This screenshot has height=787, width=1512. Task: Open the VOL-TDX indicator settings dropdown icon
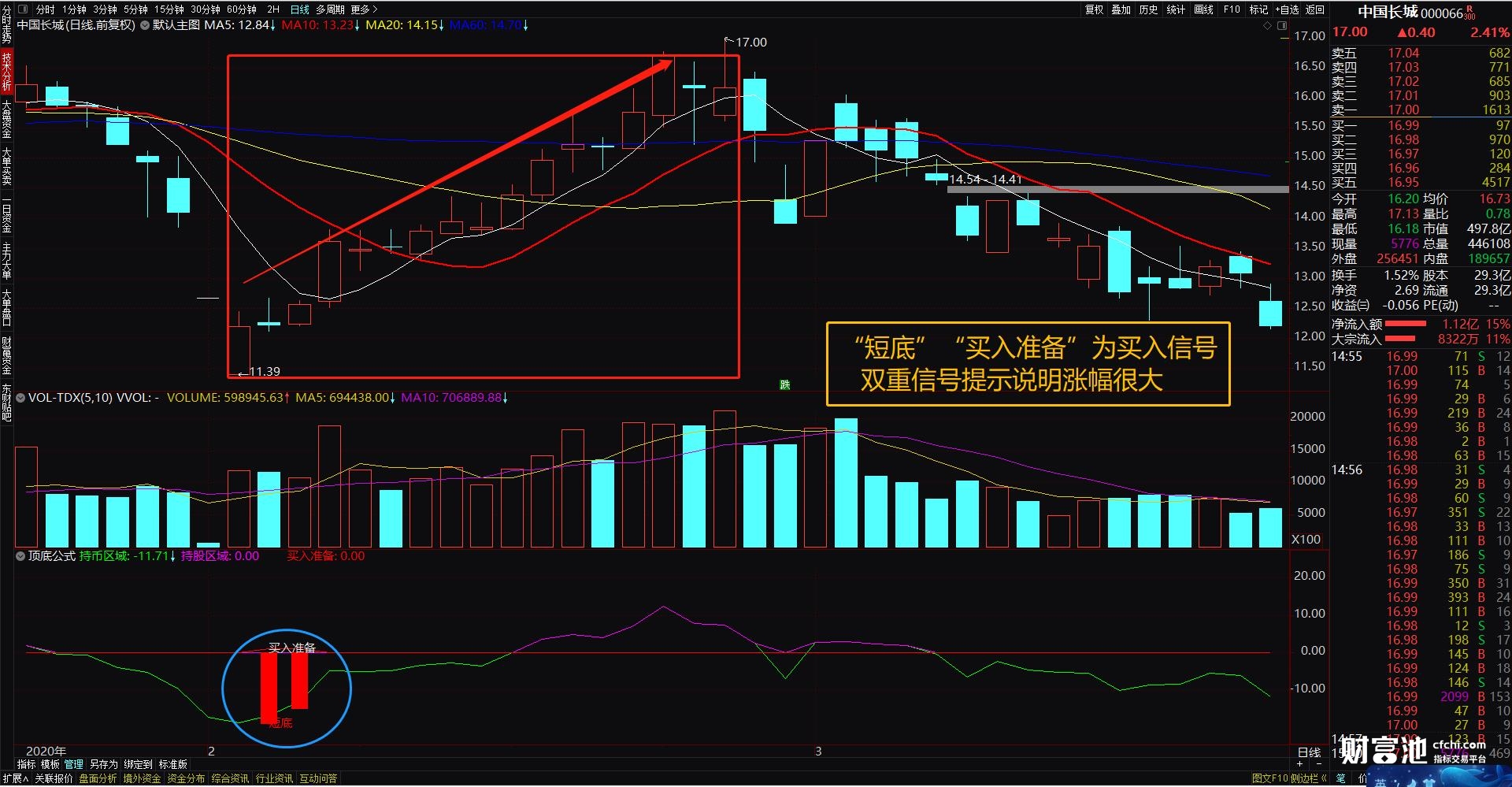20,398
